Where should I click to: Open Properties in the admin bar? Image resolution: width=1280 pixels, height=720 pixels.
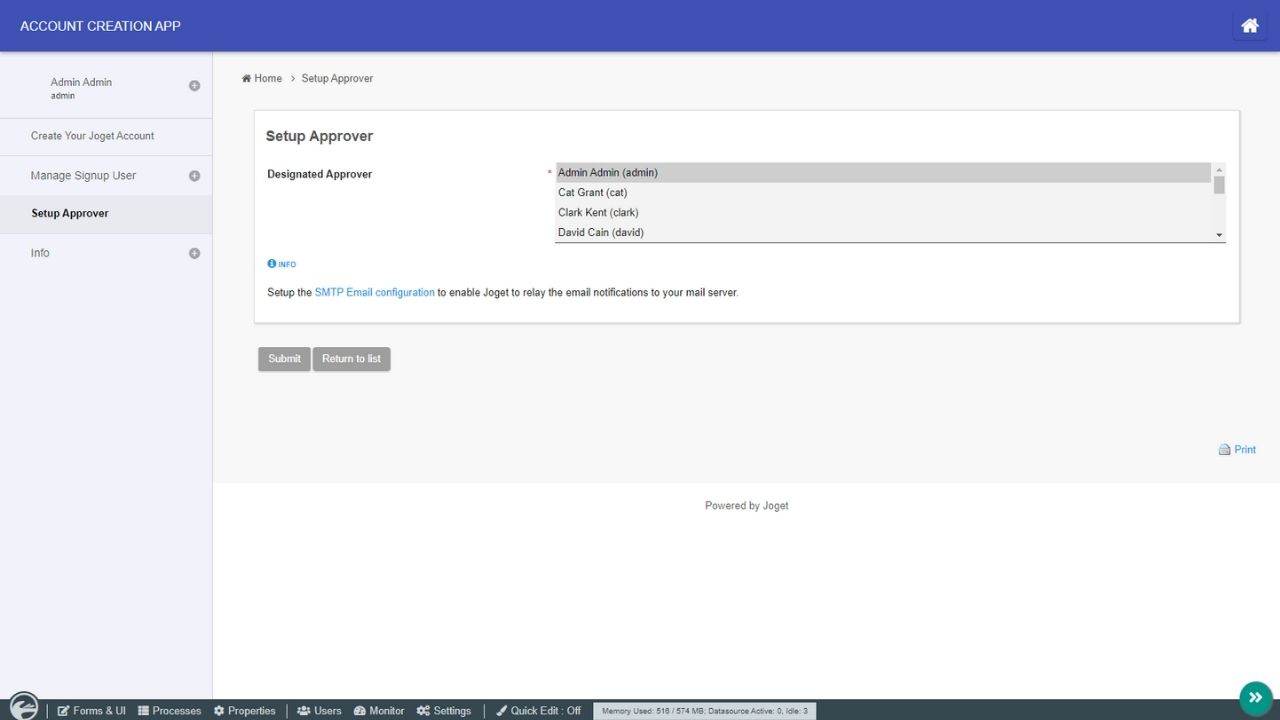pos(244,711)
